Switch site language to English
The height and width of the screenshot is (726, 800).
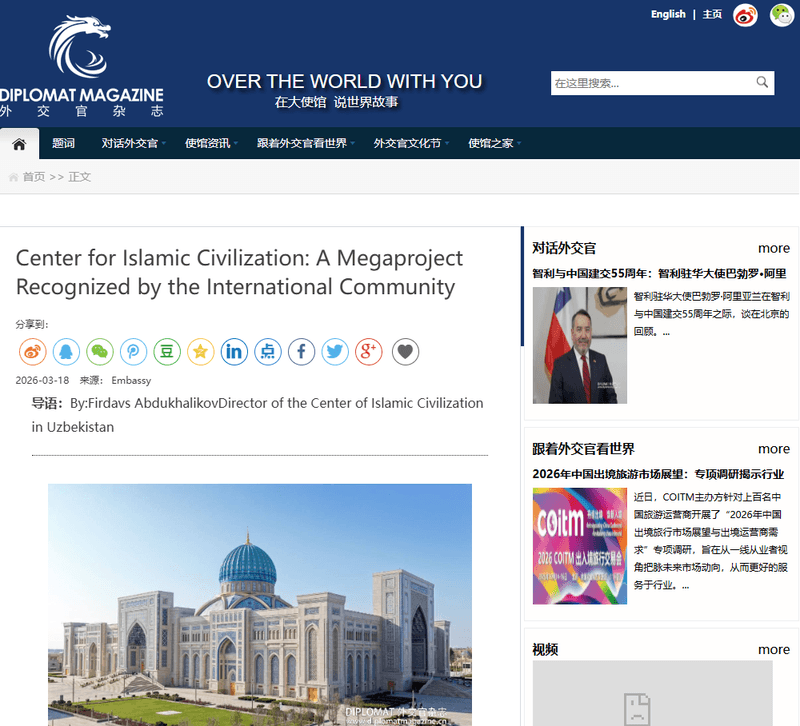click(668, 14)
